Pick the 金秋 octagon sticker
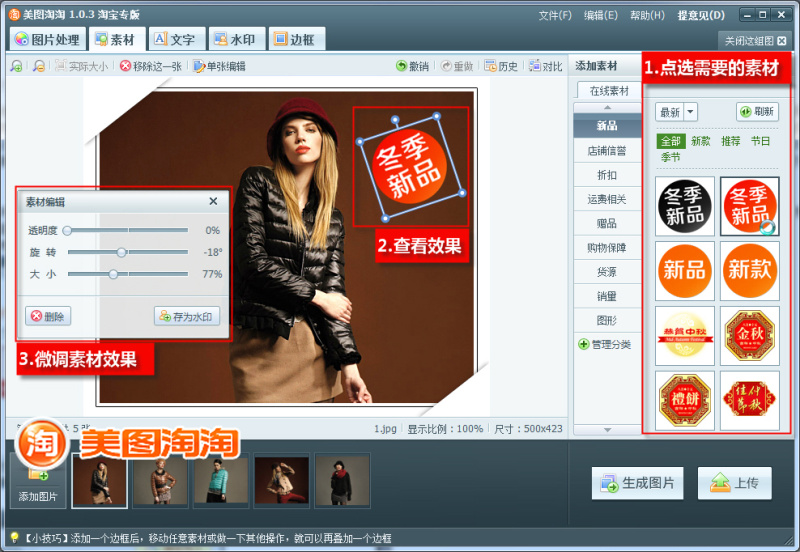The width and height of the screenshot is (800, 552). click(x=749, y=336)
